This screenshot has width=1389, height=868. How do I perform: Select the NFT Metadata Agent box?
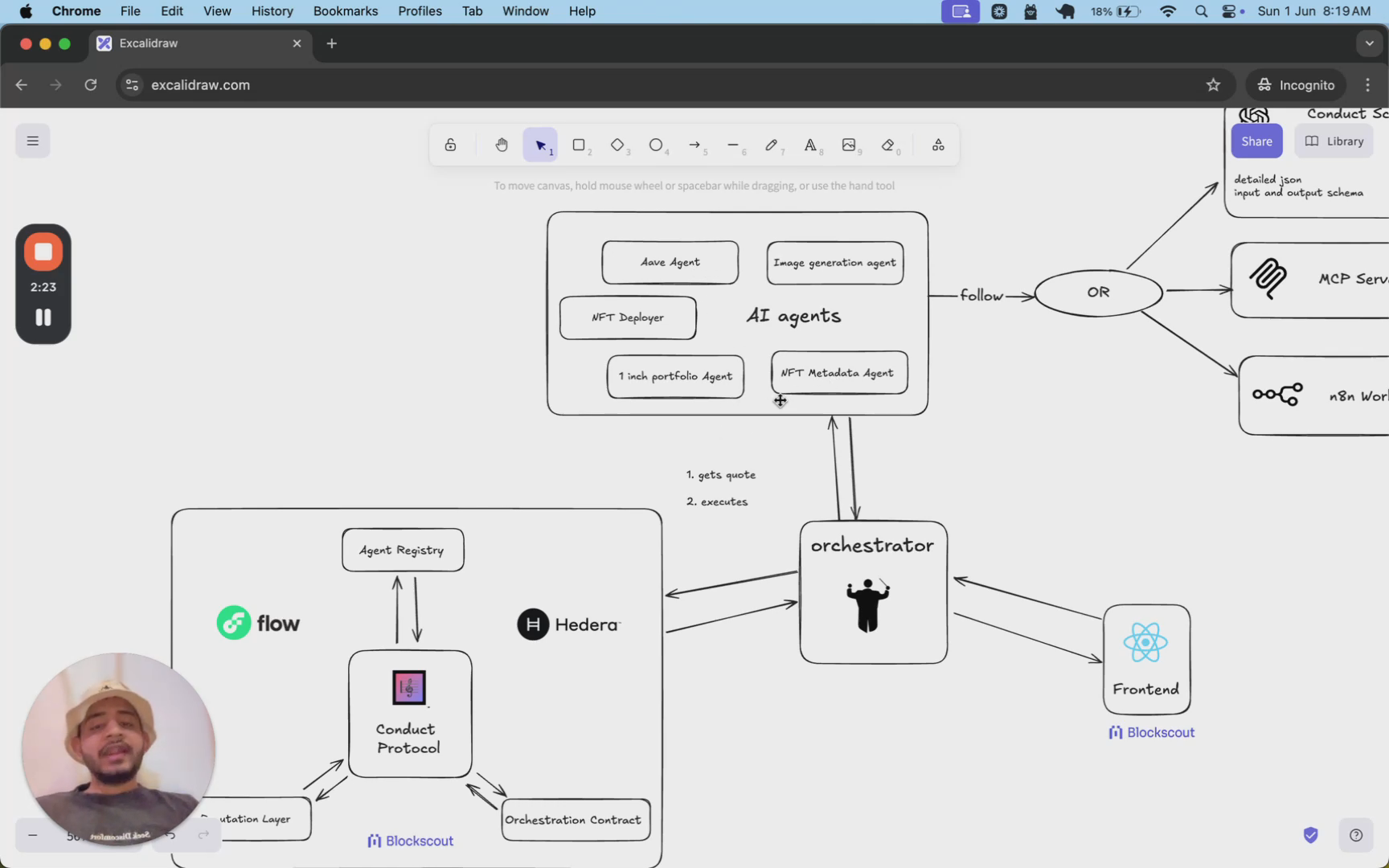click(x=839, y=373)
